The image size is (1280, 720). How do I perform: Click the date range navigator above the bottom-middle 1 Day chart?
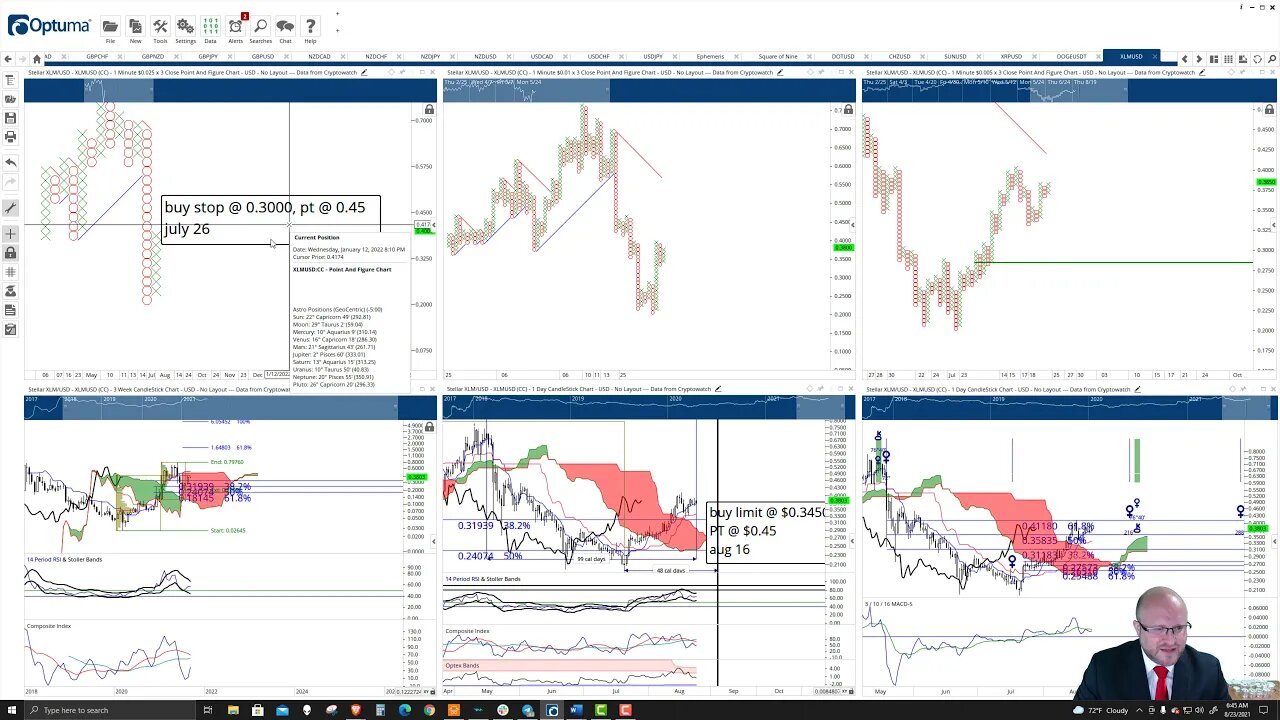pyautogui.click(x=650, y=407)
